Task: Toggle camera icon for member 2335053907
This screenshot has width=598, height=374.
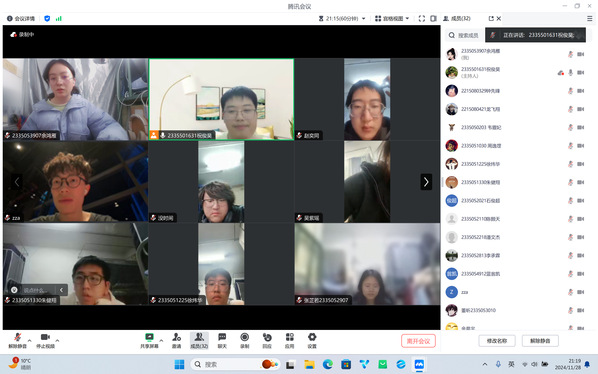Action: pyautogui.click(x=580, y=54)
